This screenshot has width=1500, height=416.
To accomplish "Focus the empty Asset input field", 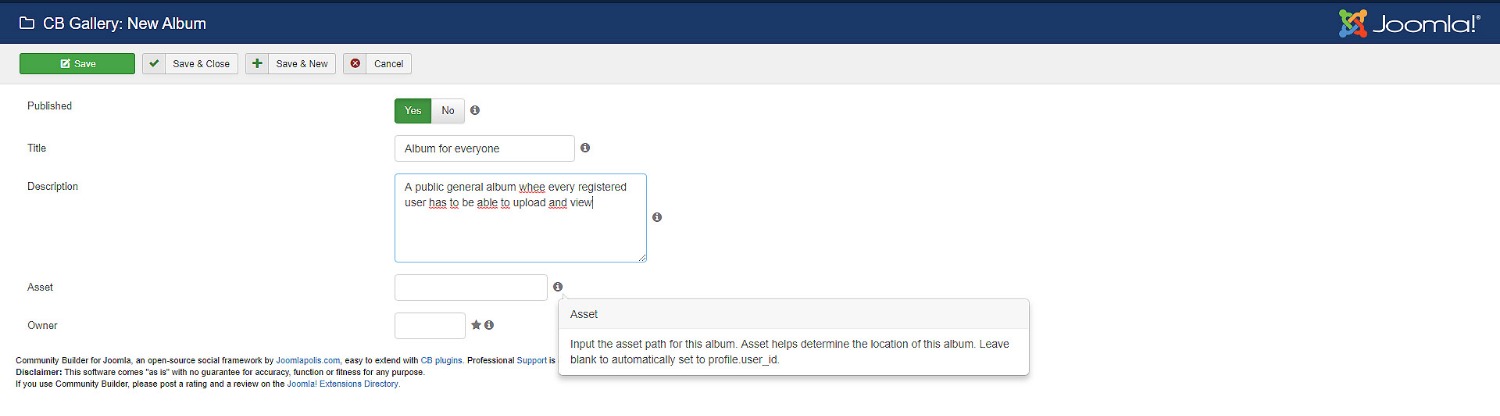I will click(x=471, y=287).
